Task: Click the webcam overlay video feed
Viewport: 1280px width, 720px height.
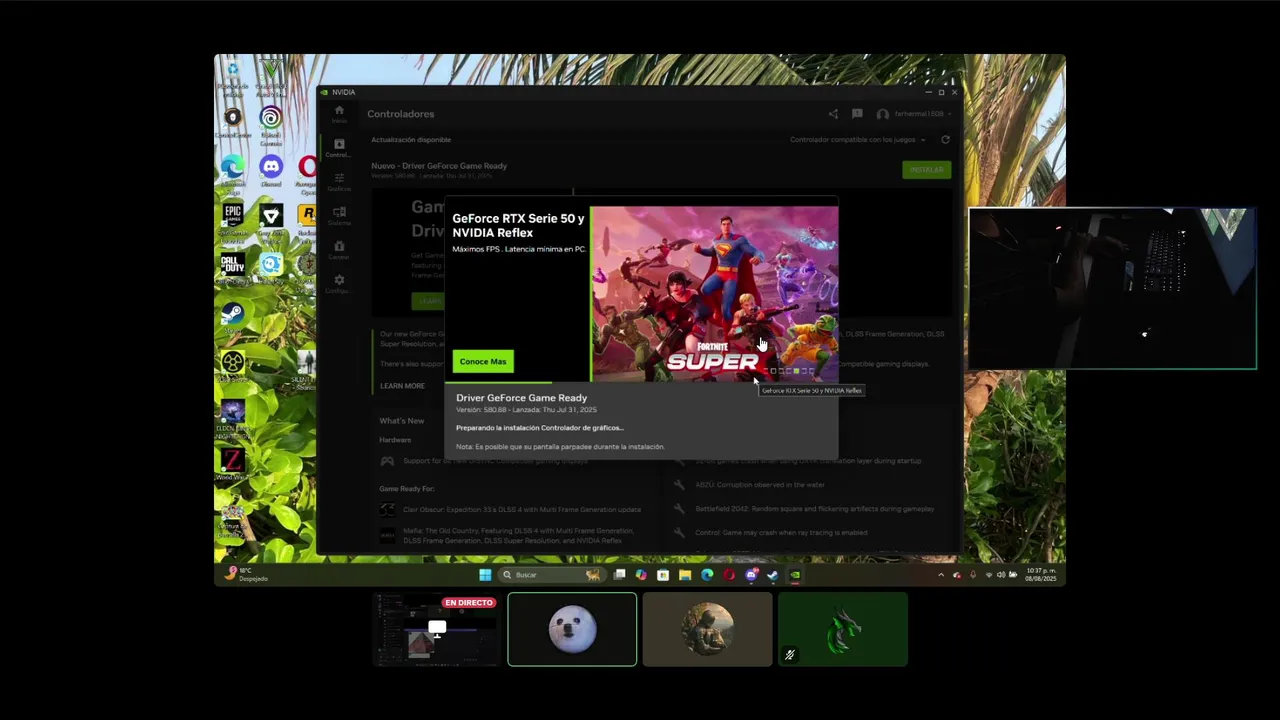Action: [x=1112, y=289]
